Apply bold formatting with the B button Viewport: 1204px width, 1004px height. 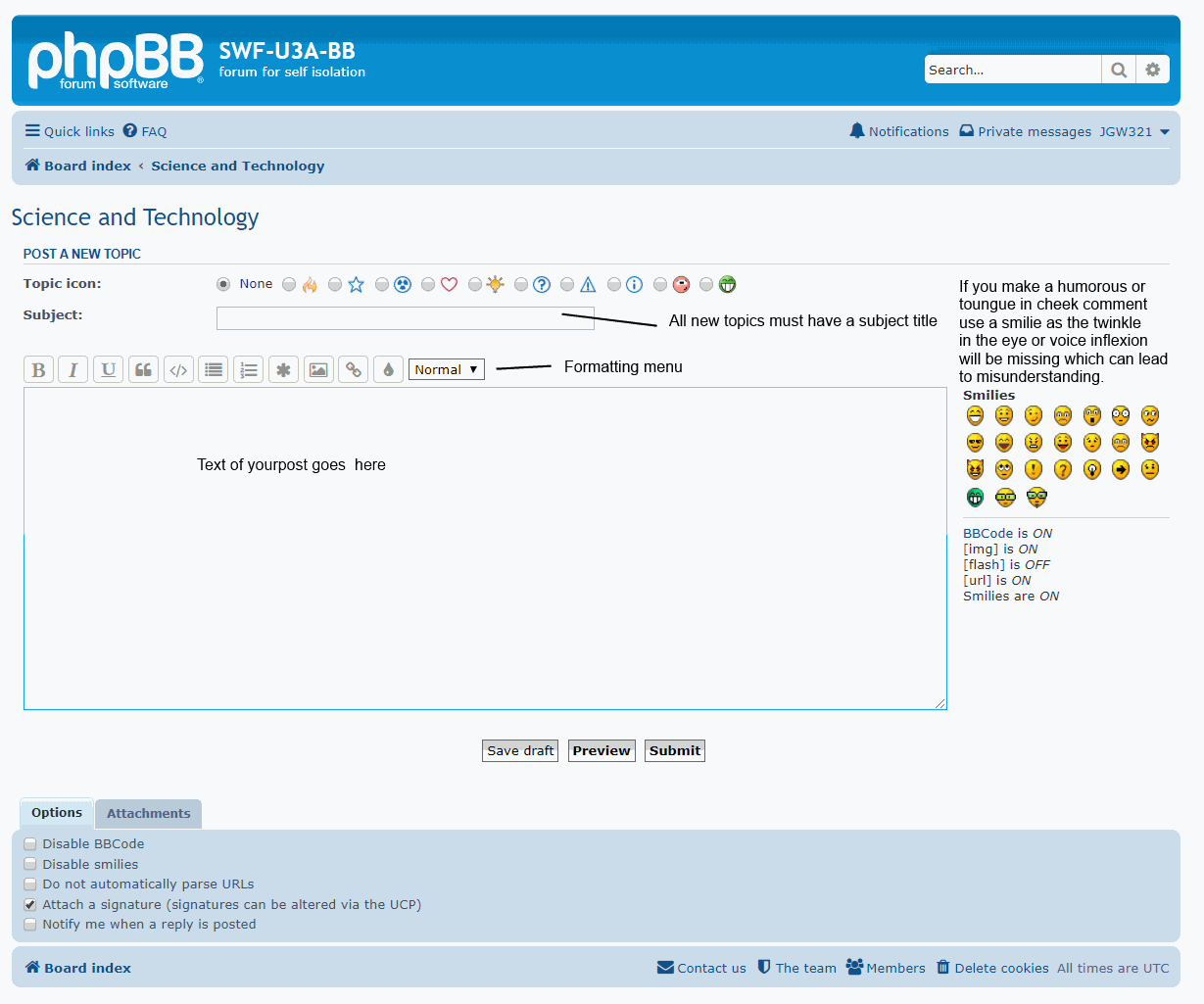tap(38, 369)
